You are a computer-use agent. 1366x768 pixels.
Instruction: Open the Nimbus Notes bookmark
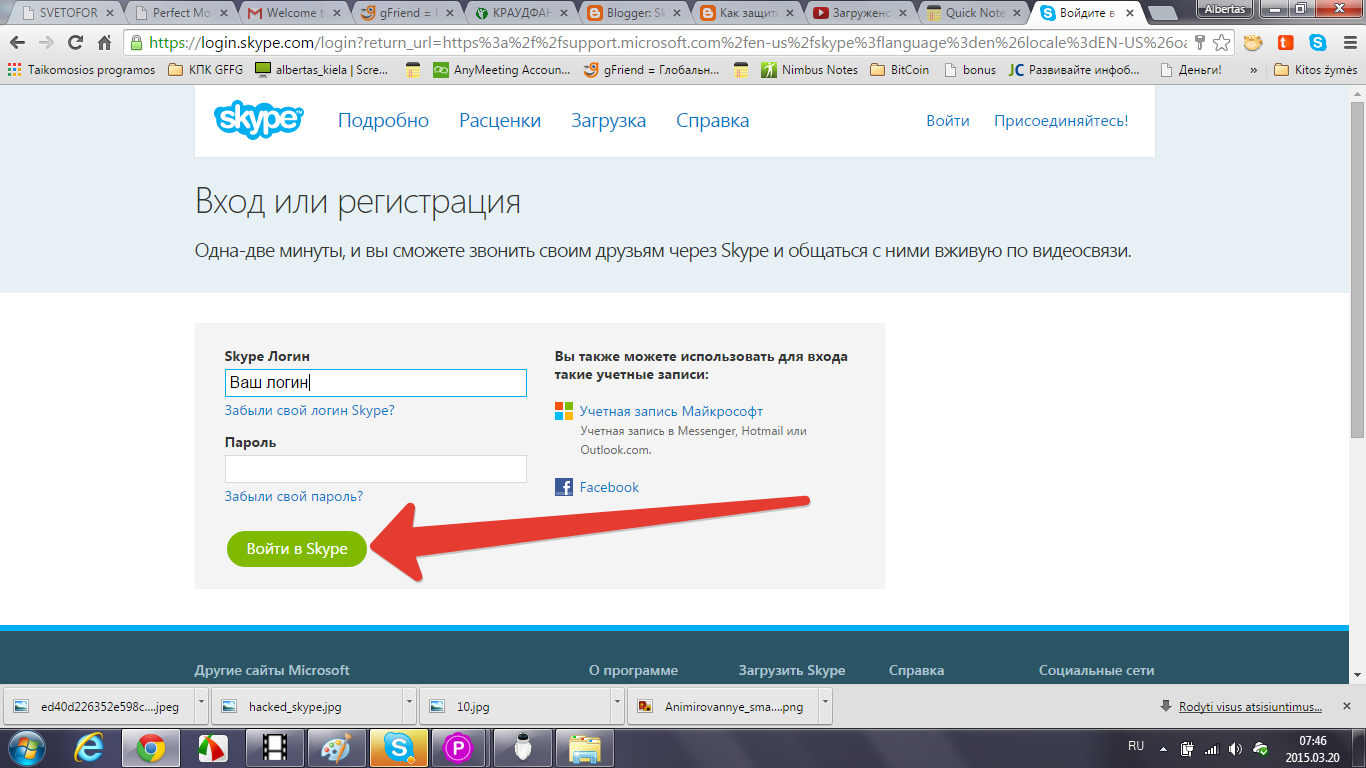click(809, 70)
